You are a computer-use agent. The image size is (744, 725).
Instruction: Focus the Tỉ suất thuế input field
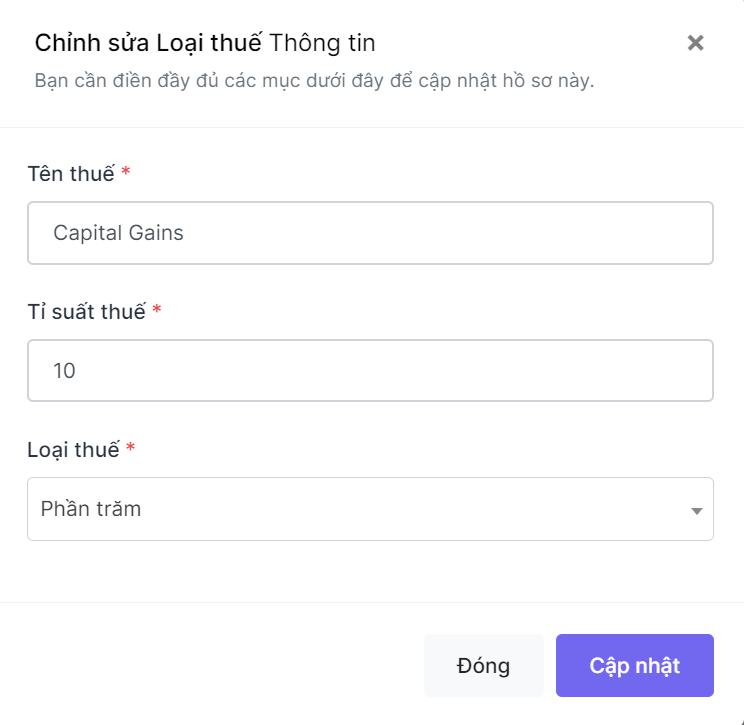[x=370, y=371]
